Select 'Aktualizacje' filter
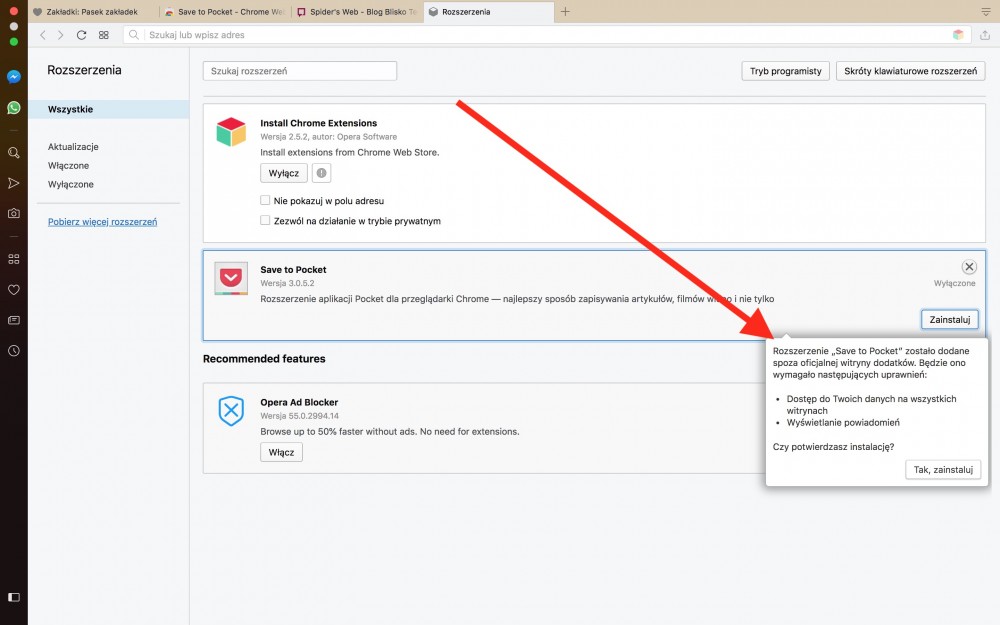 click(73, 147)
